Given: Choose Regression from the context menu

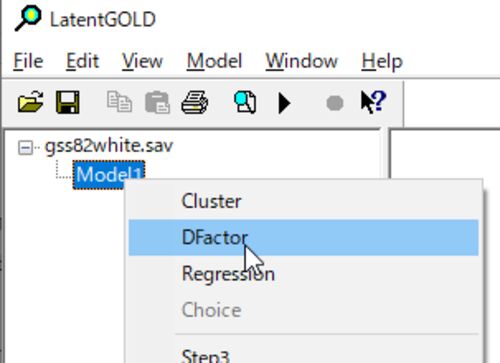Looking at the screenshot, I should pyautogui.click(x=303, y=274).
